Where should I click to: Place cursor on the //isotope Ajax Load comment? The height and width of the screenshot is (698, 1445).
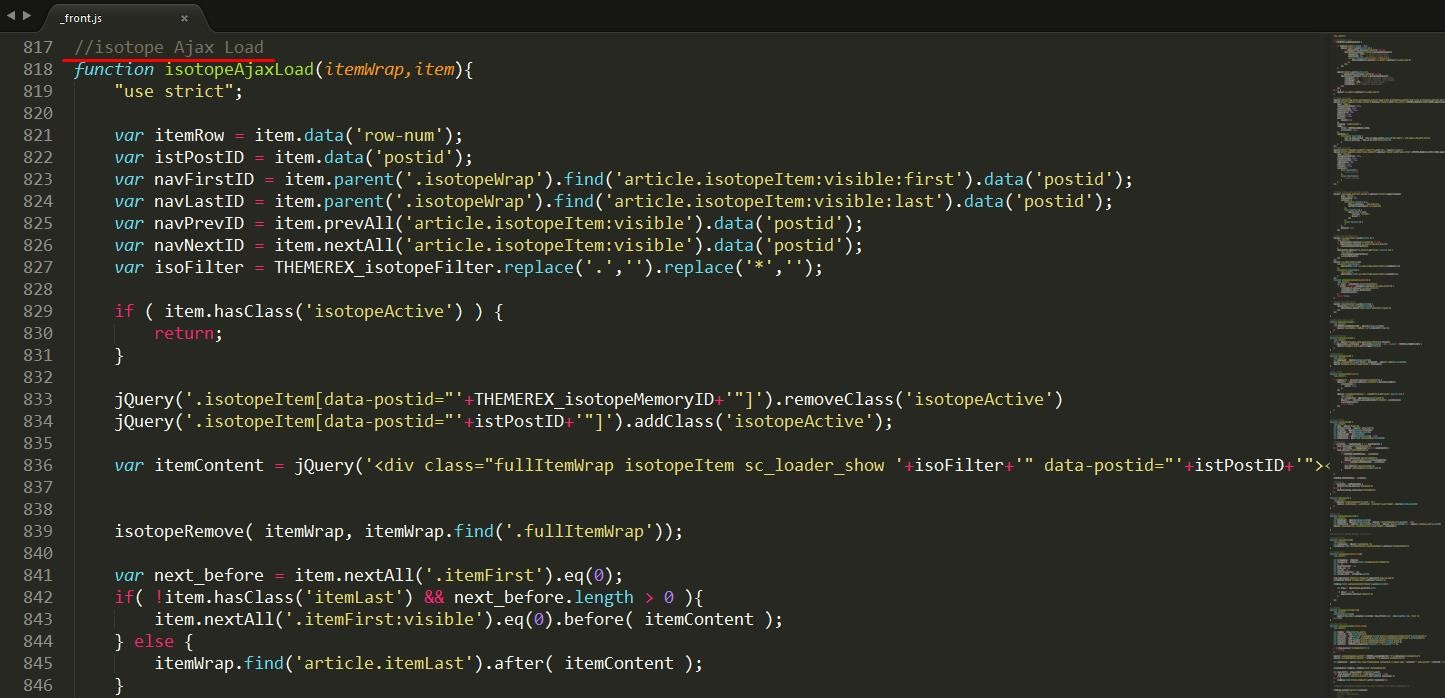tap(168, 47)
